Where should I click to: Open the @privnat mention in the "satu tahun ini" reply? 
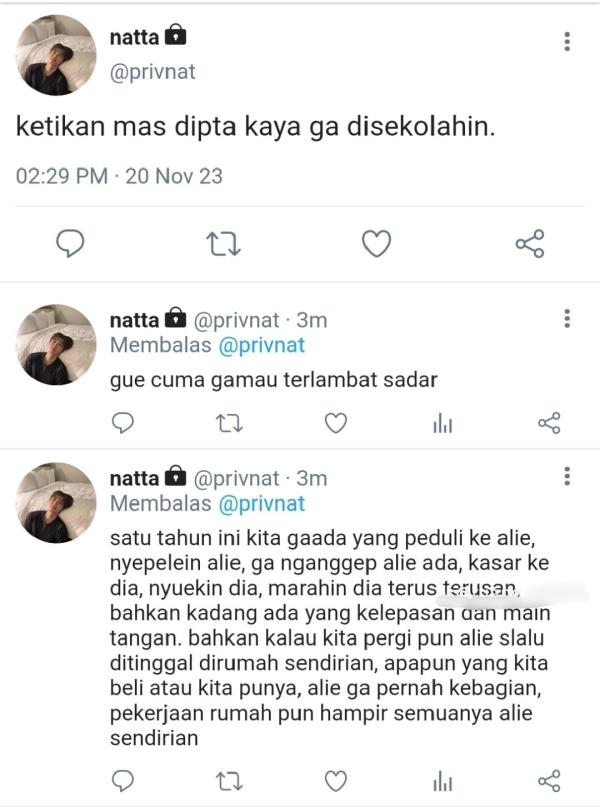click(258, 503)
